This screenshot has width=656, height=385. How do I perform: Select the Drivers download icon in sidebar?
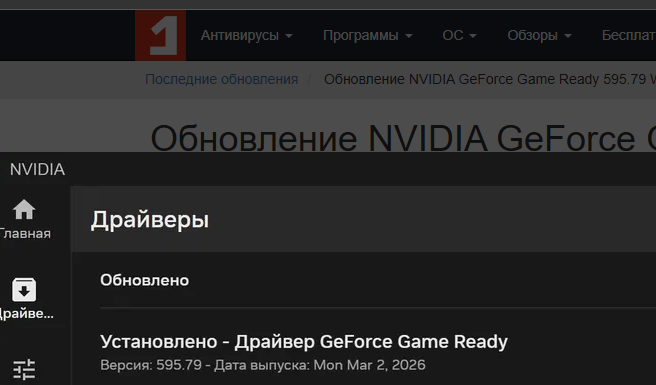click(x=24, y=290)
